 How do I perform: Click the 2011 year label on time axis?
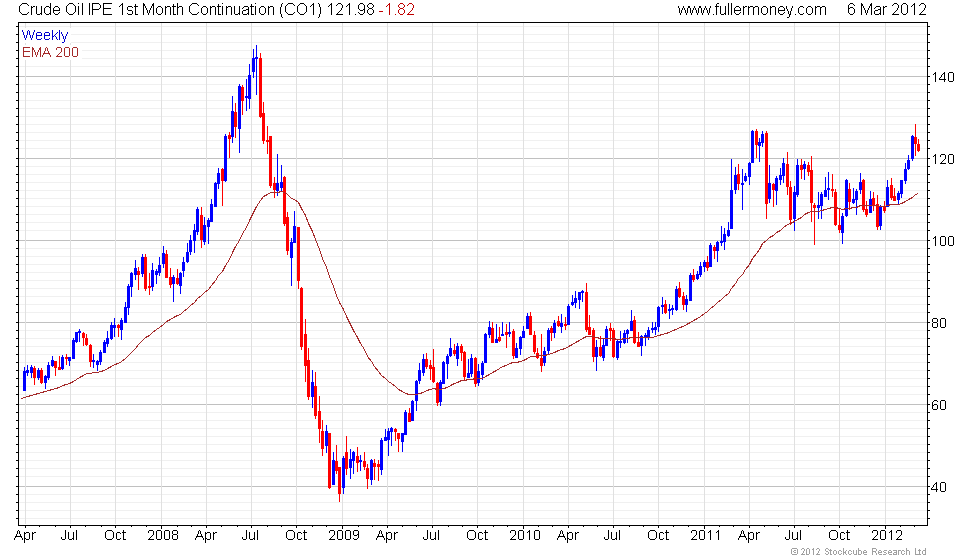coord(706,536)
